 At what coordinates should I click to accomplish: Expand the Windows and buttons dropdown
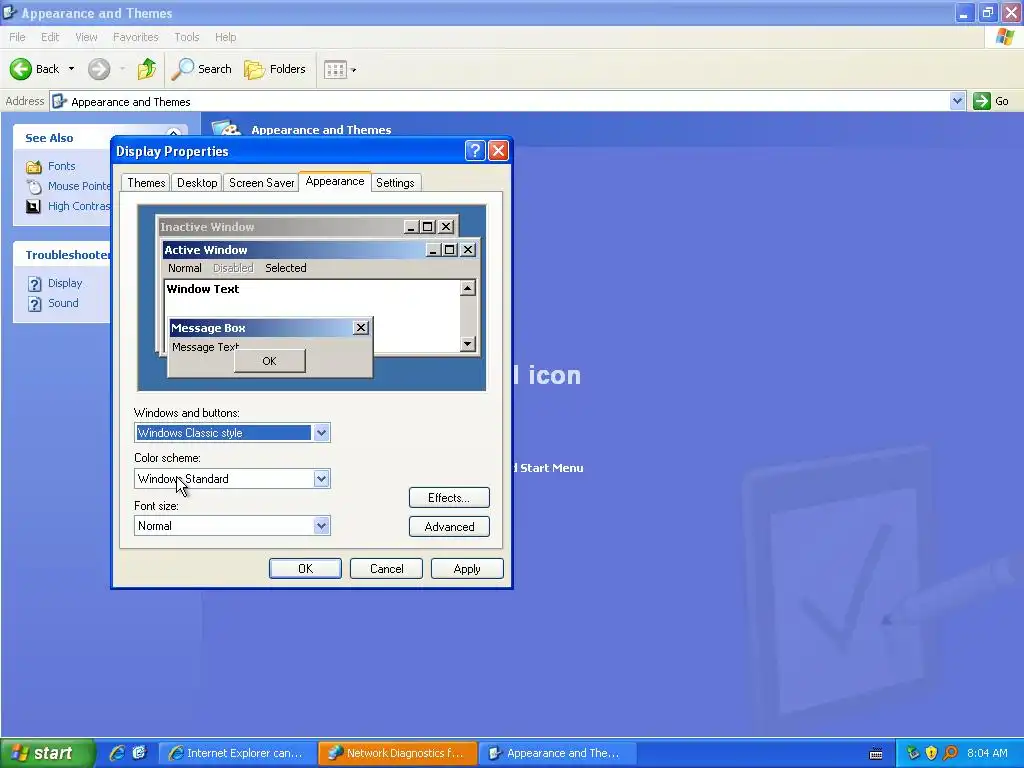(321, 432)
